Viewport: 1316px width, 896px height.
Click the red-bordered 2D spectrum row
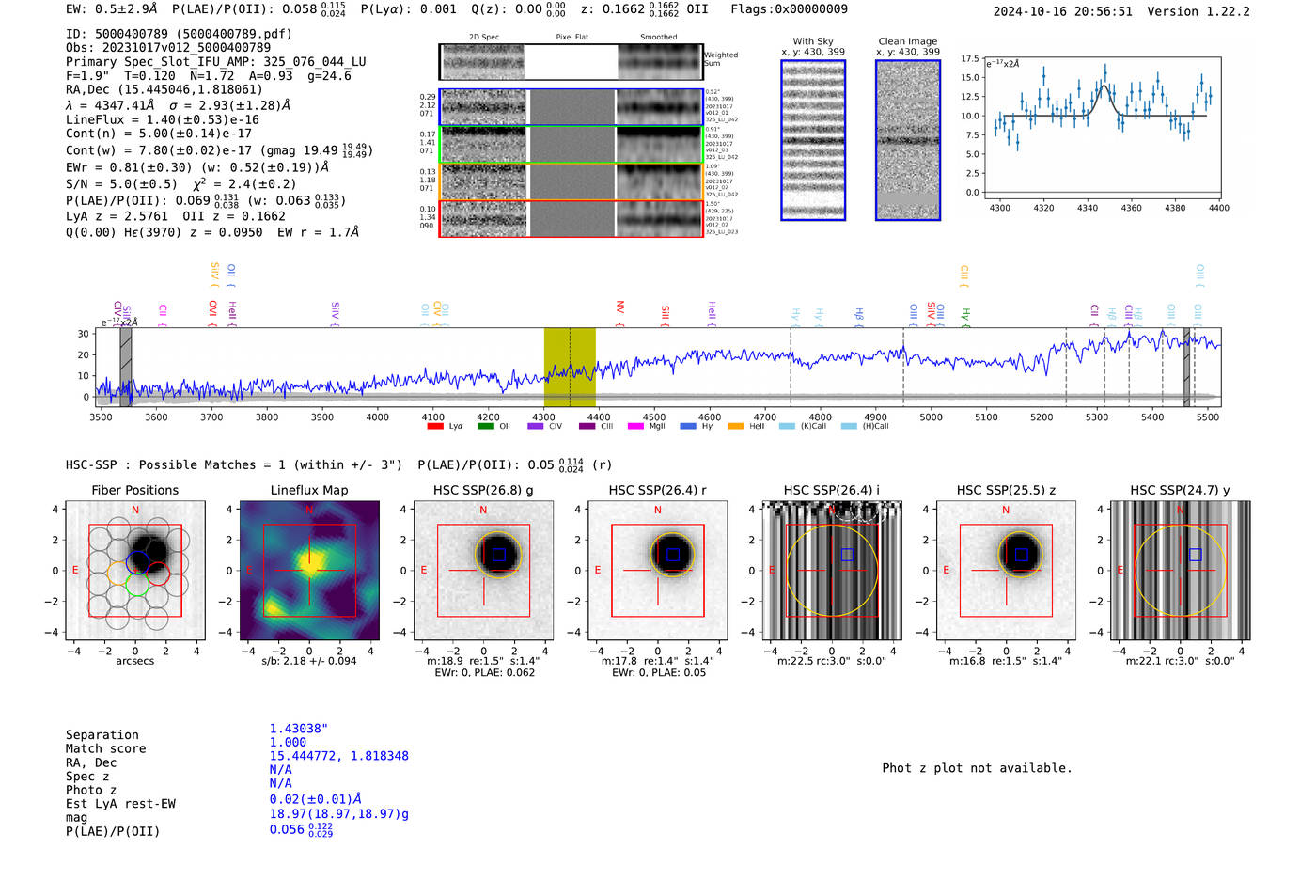571,218
